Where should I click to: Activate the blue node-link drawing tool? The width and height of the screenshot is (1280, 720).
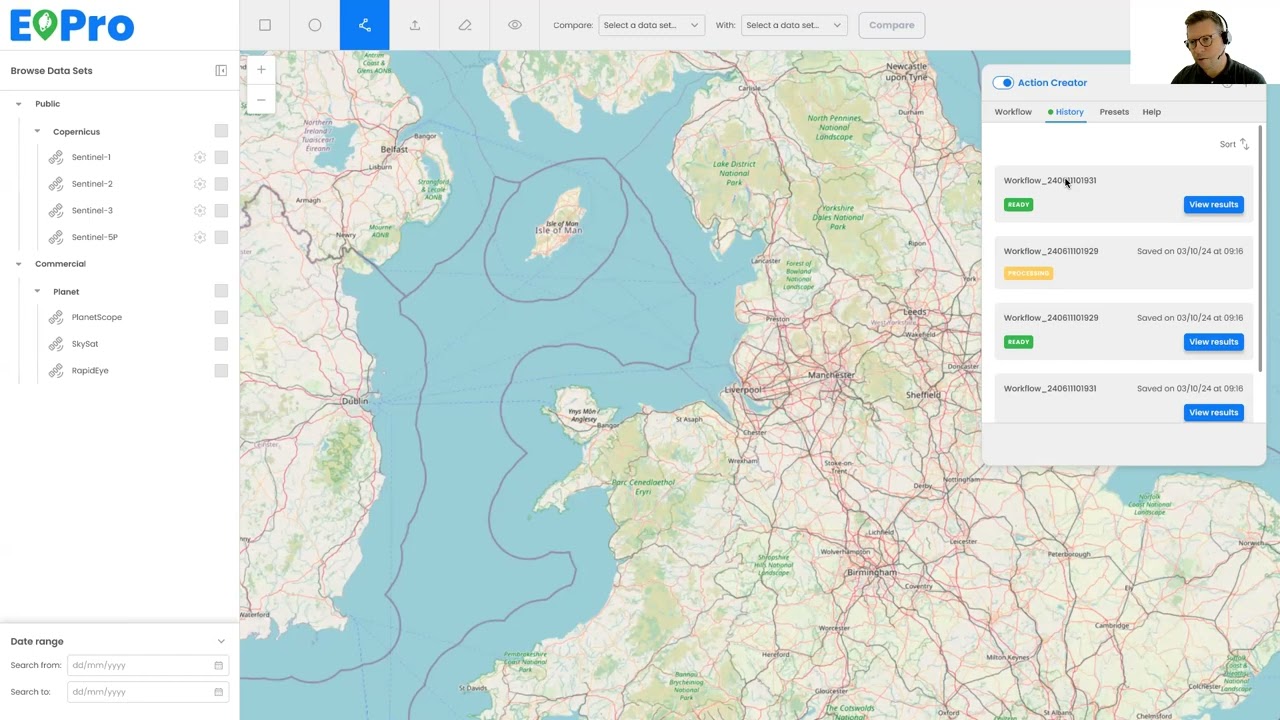coord(365,25)
